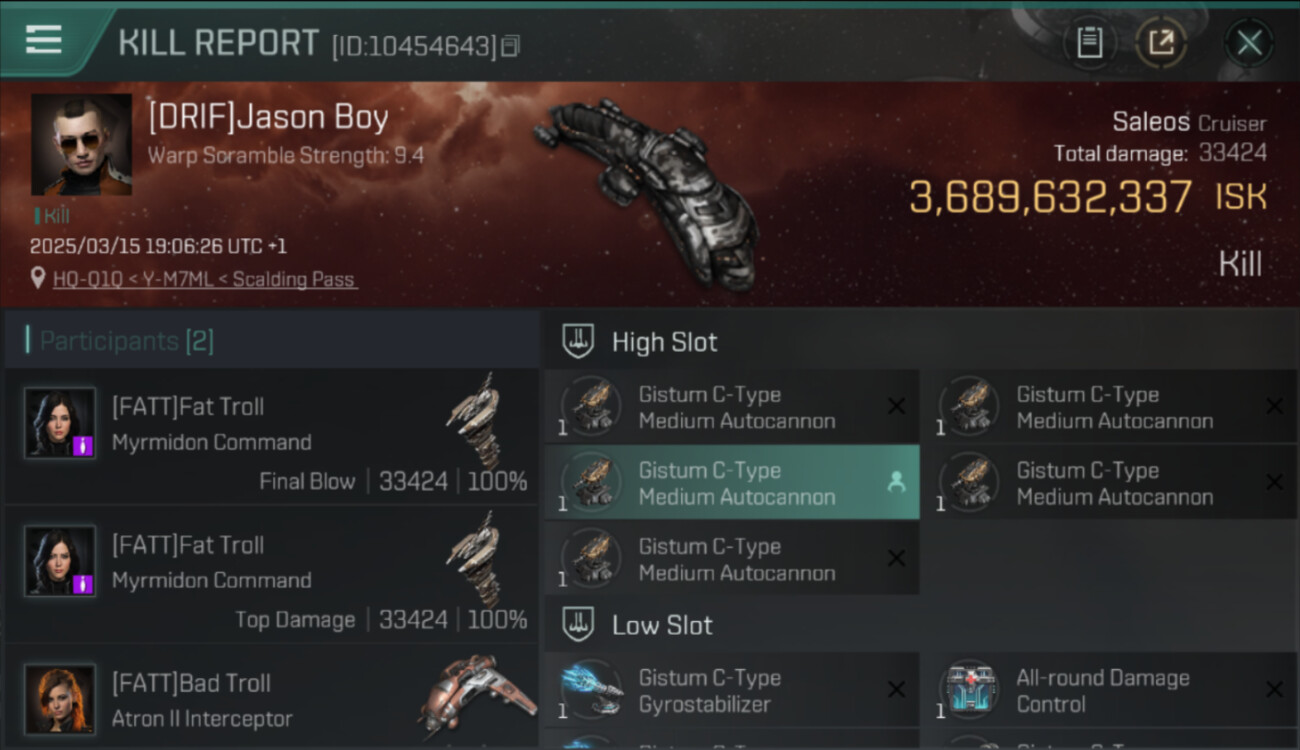This screenshot has height=750, width=1300.
Task: Select Gistum C-Type Gyrostabilizer module
Action: 732,690
